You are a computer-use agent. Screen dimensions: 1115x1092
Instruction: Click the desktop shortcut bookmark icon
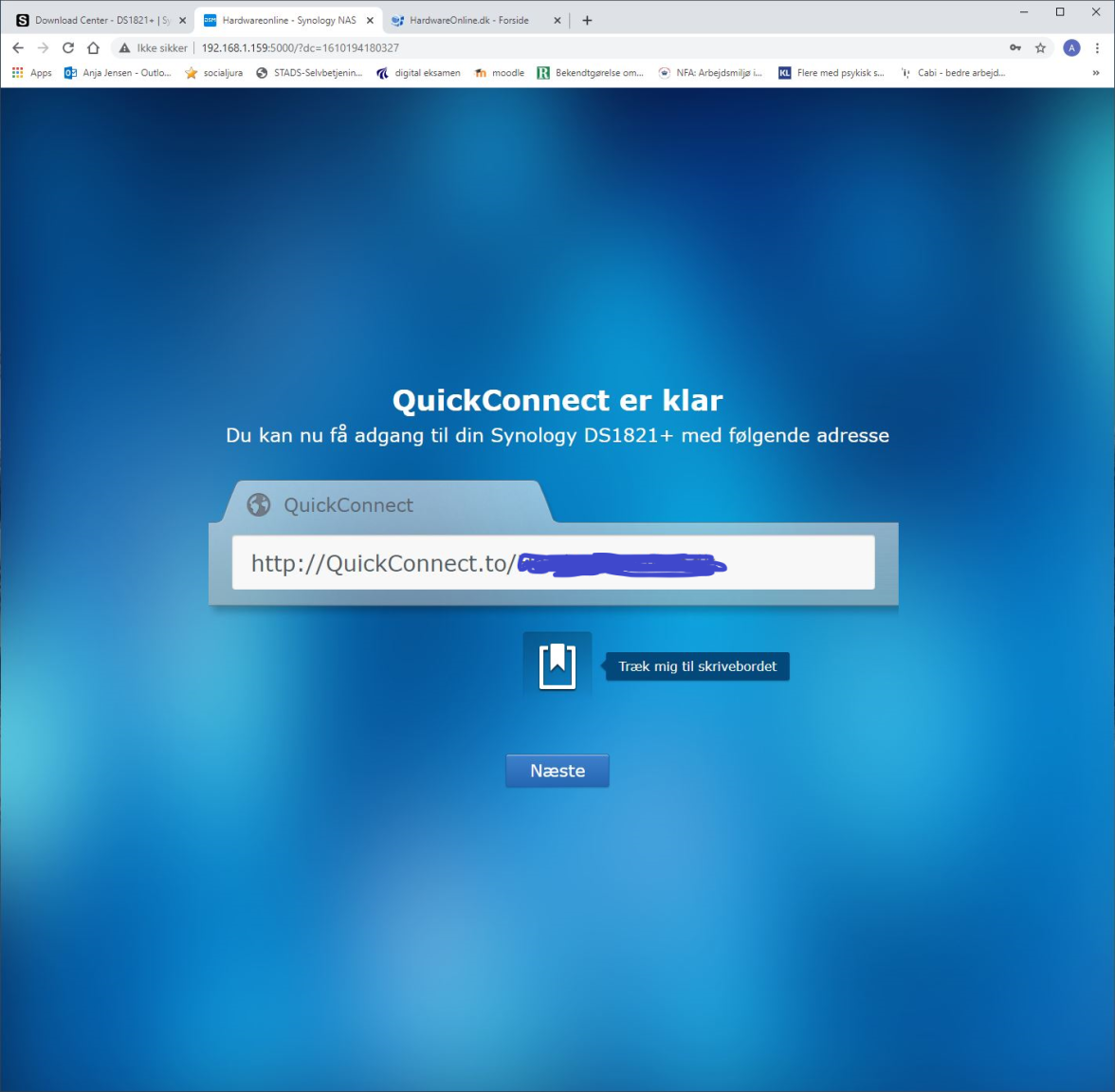click(x=557, y=666)
